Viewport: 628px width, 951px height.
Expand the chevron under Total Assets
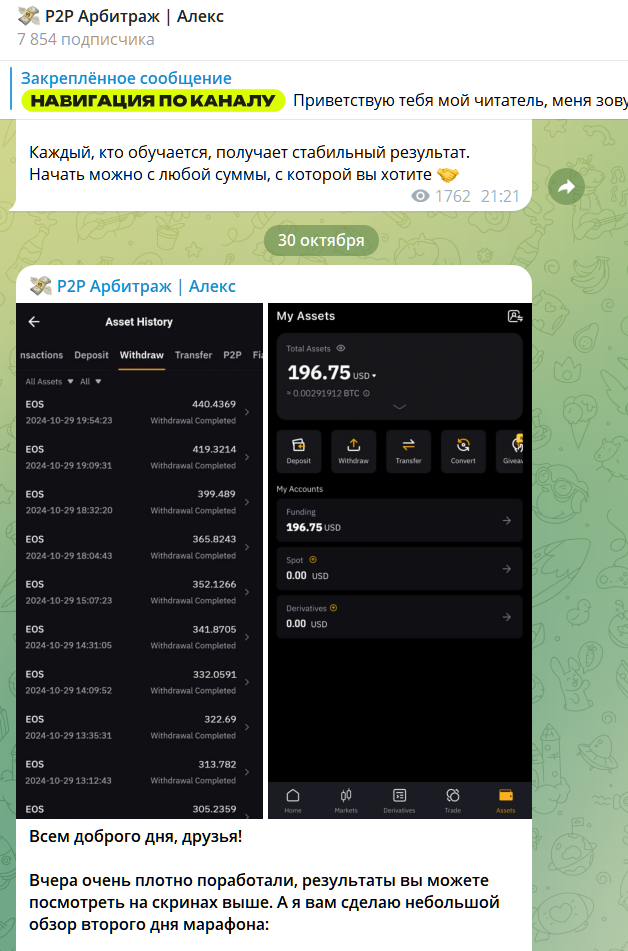click(399, 407)
